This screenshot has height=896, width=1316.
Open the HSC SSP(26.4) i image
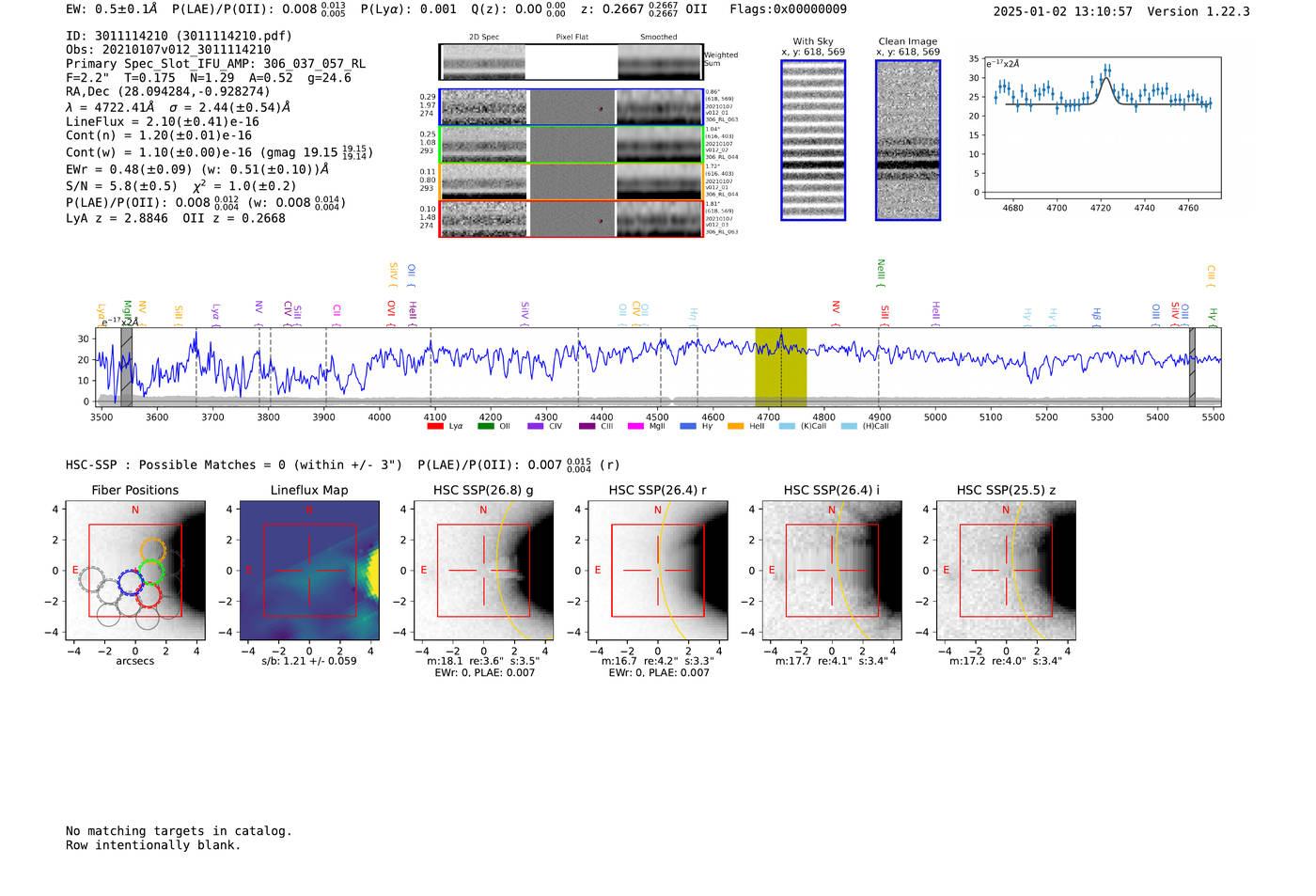(x=832, y=571)
